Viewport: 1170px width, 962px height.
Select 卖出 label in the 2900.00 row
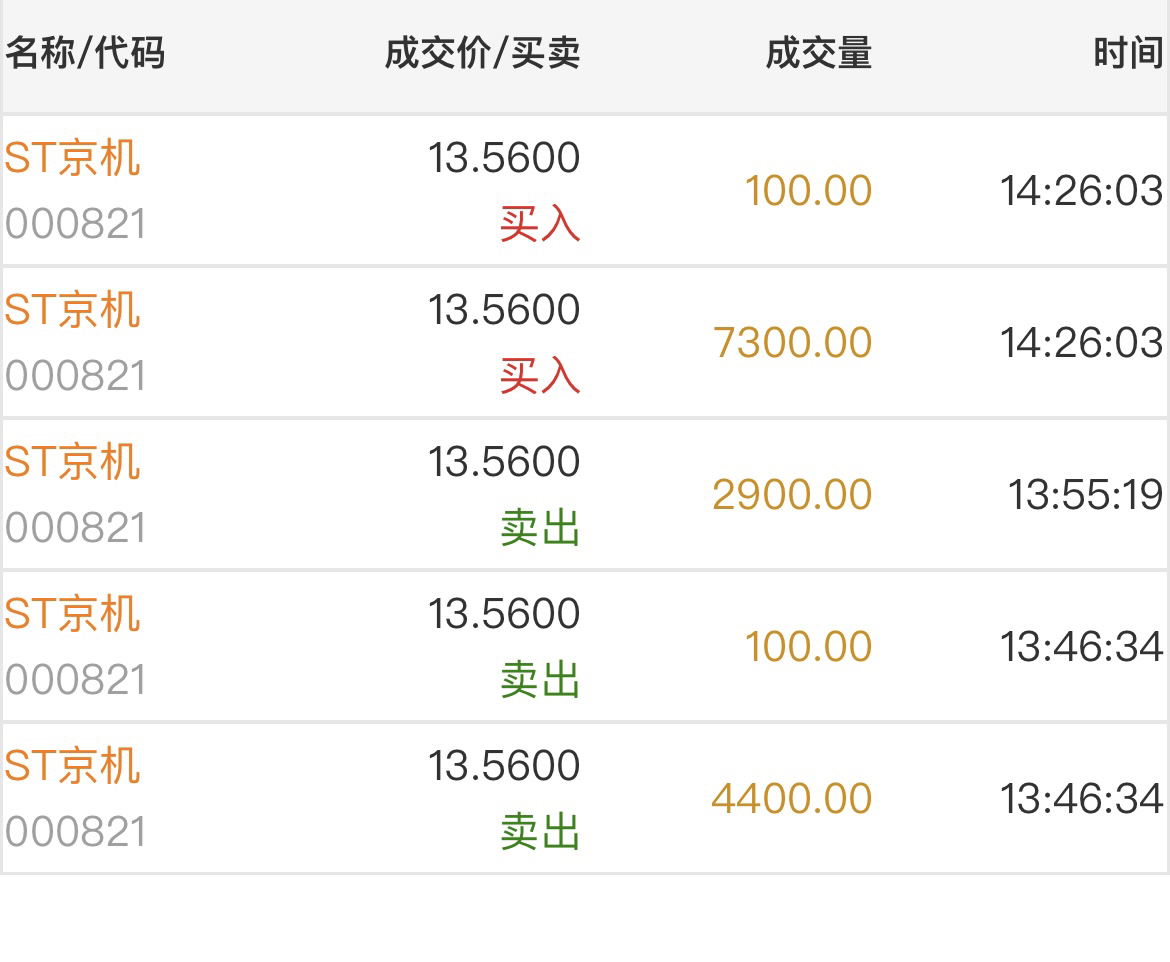tap(540, 529)
